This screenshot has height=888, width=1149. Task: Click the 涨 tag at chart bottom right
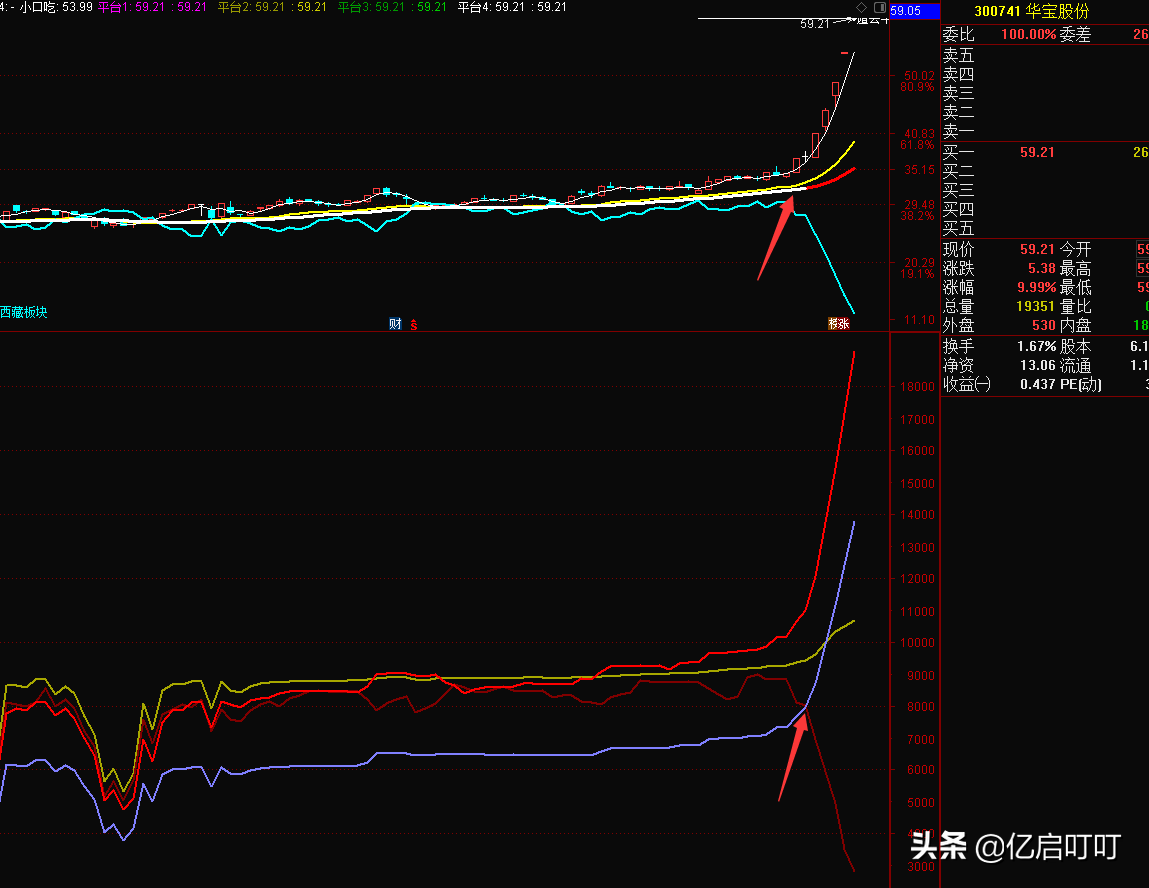point(838,323)
